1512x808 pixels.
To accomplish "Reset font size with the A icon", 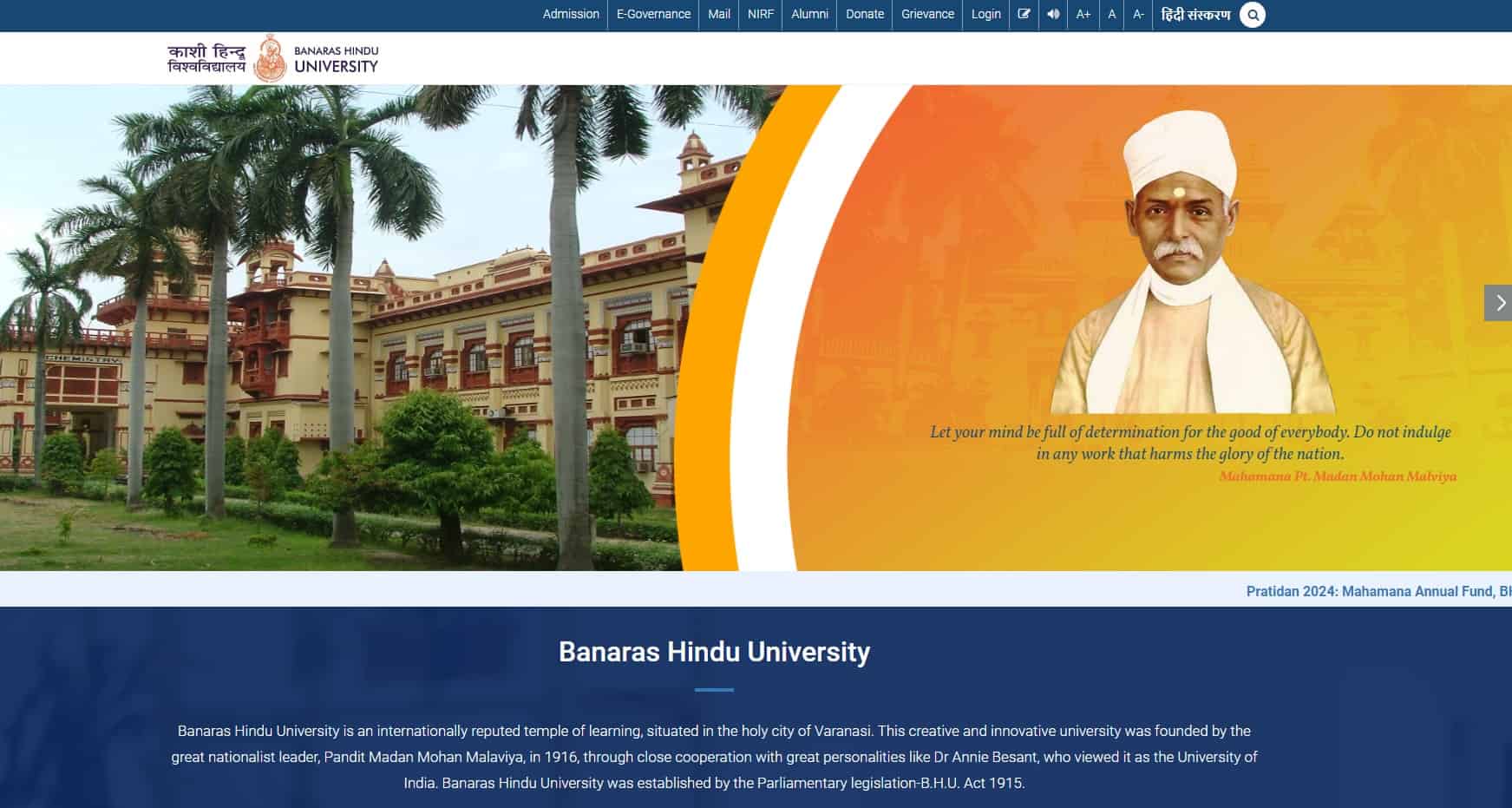I will pyautogui.click(x=1111, y=15).
